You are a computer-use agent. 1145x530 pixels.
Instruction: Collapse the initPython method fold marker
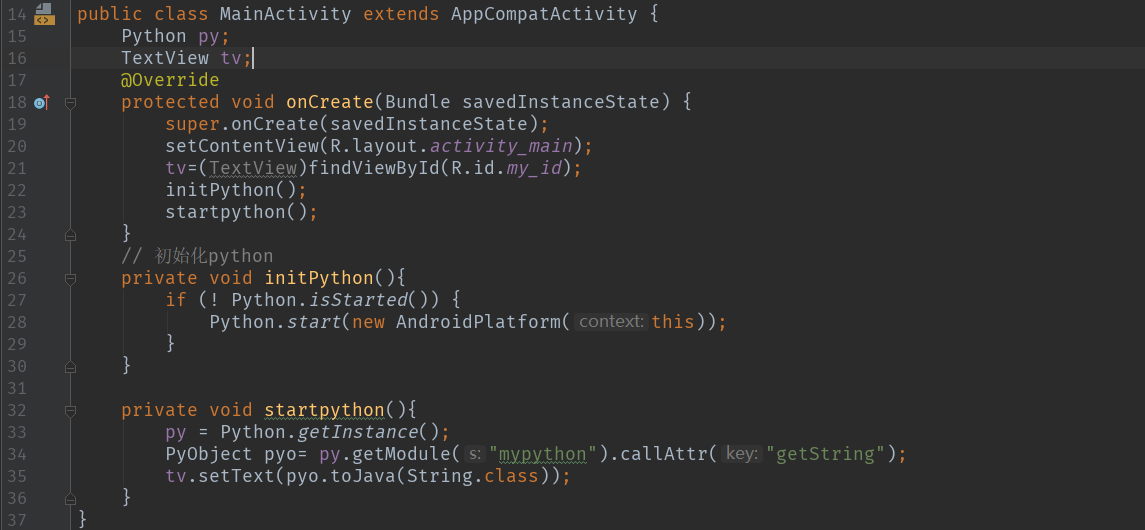click(70, 278)
